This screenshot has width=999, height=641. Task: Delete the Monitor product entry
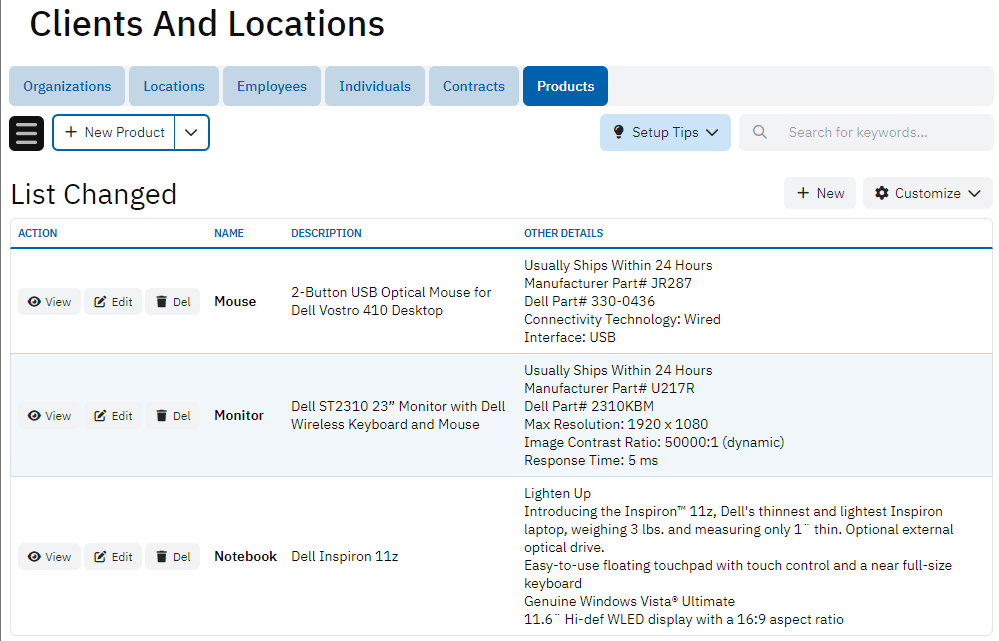pyautogui.click(x=173, y=416)
